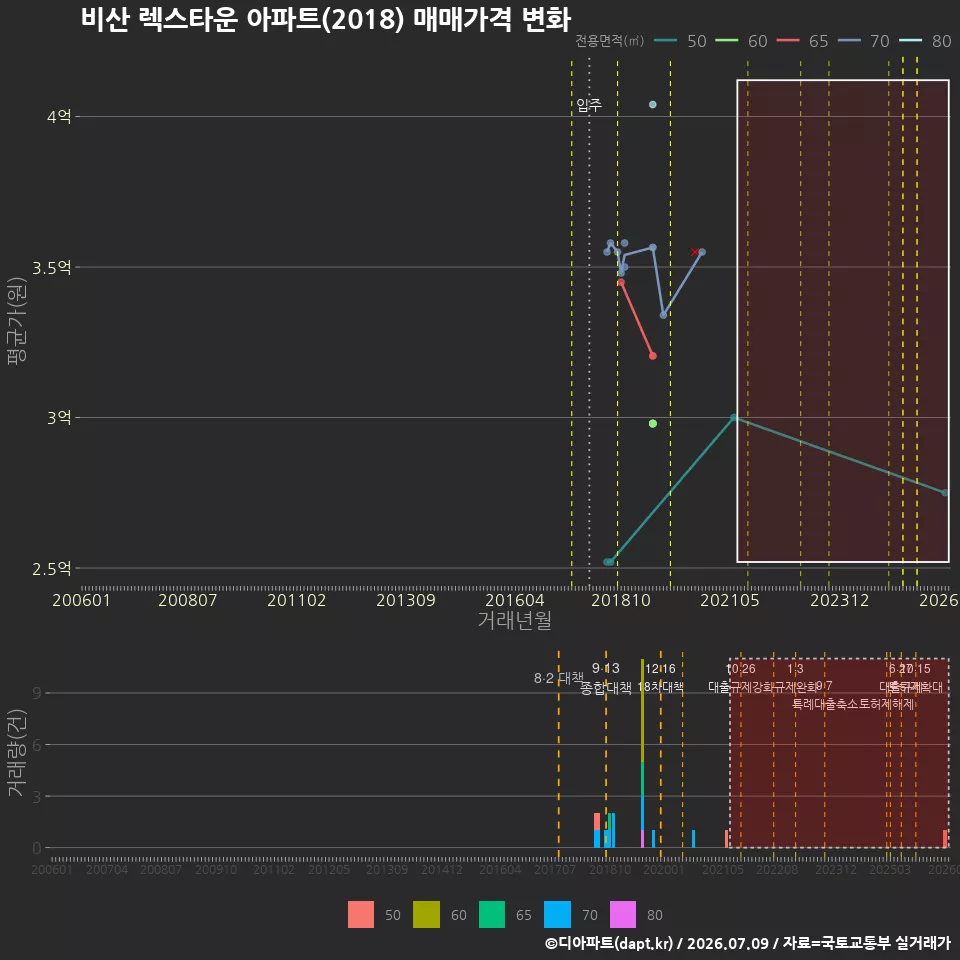960x960 pixels.
Task: Click the 60㎡ green line swatch in top legend
Action: click(727, 41)
